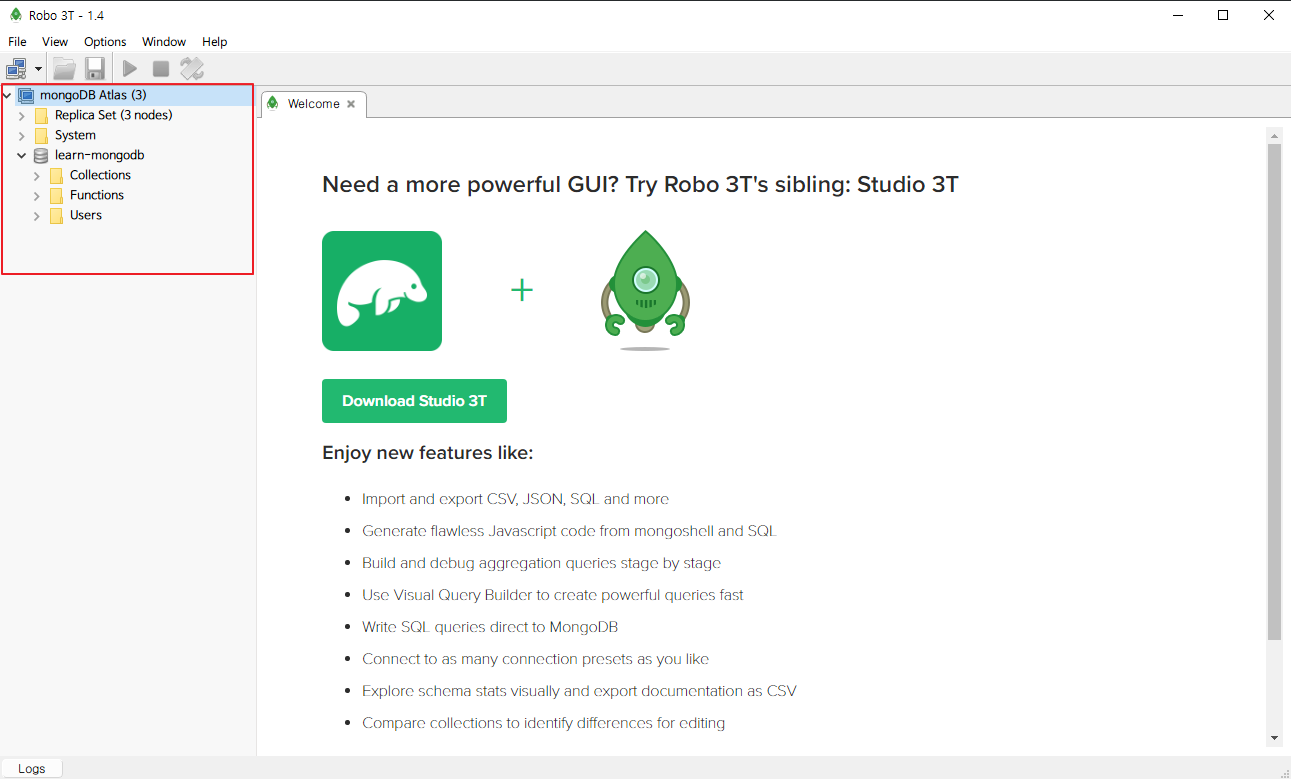Image resolution: width=1291 pixels, height=779 pixels.
Task: Select the mongoDB Atlas (3) connection
Action: 93,95
